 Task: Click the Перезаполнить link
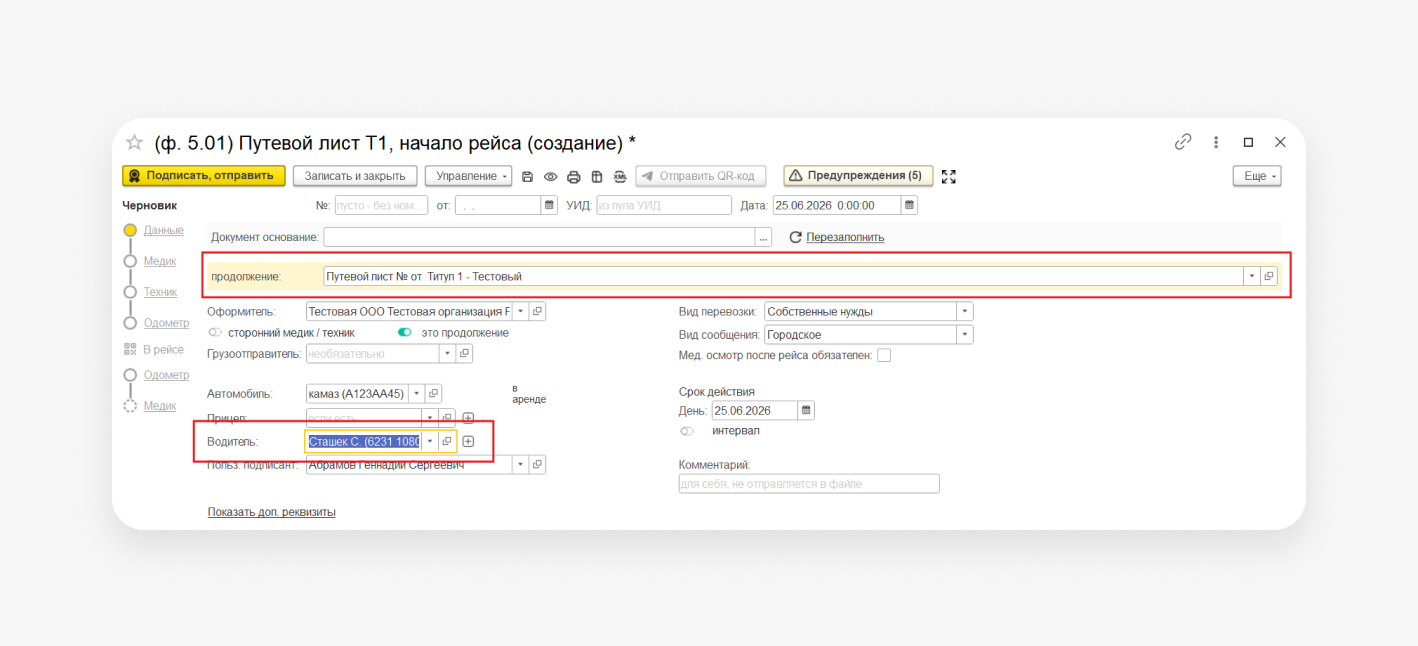(x=845, y=237)
